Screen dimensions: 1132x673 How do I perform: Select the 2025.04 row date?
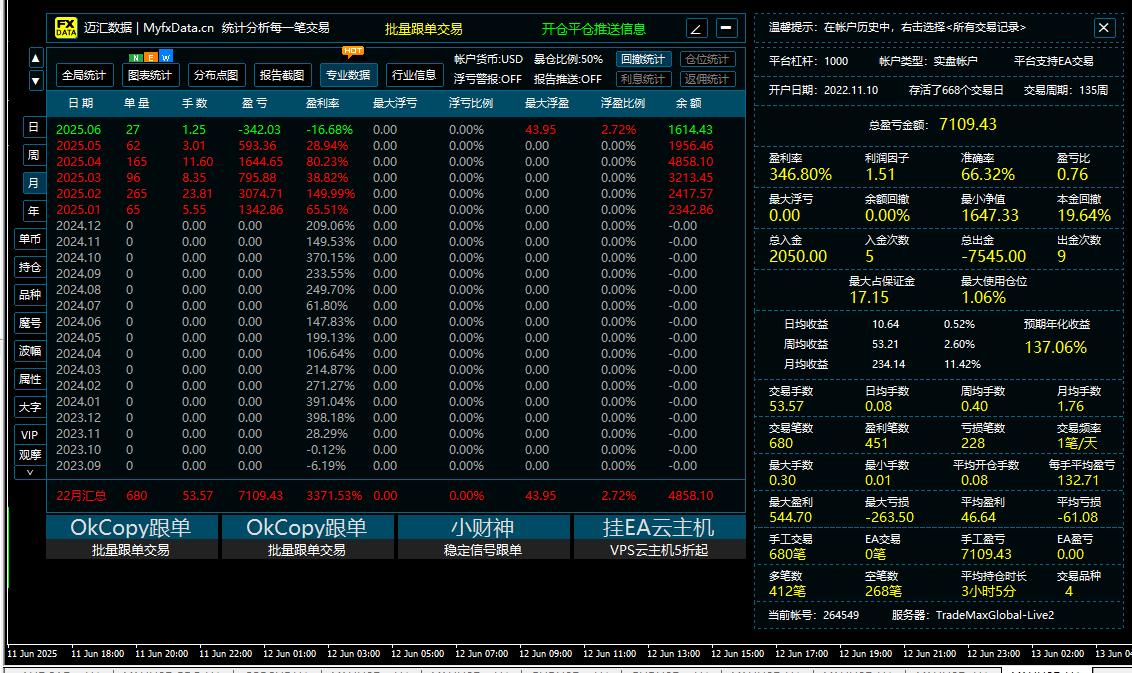(79, 162)
